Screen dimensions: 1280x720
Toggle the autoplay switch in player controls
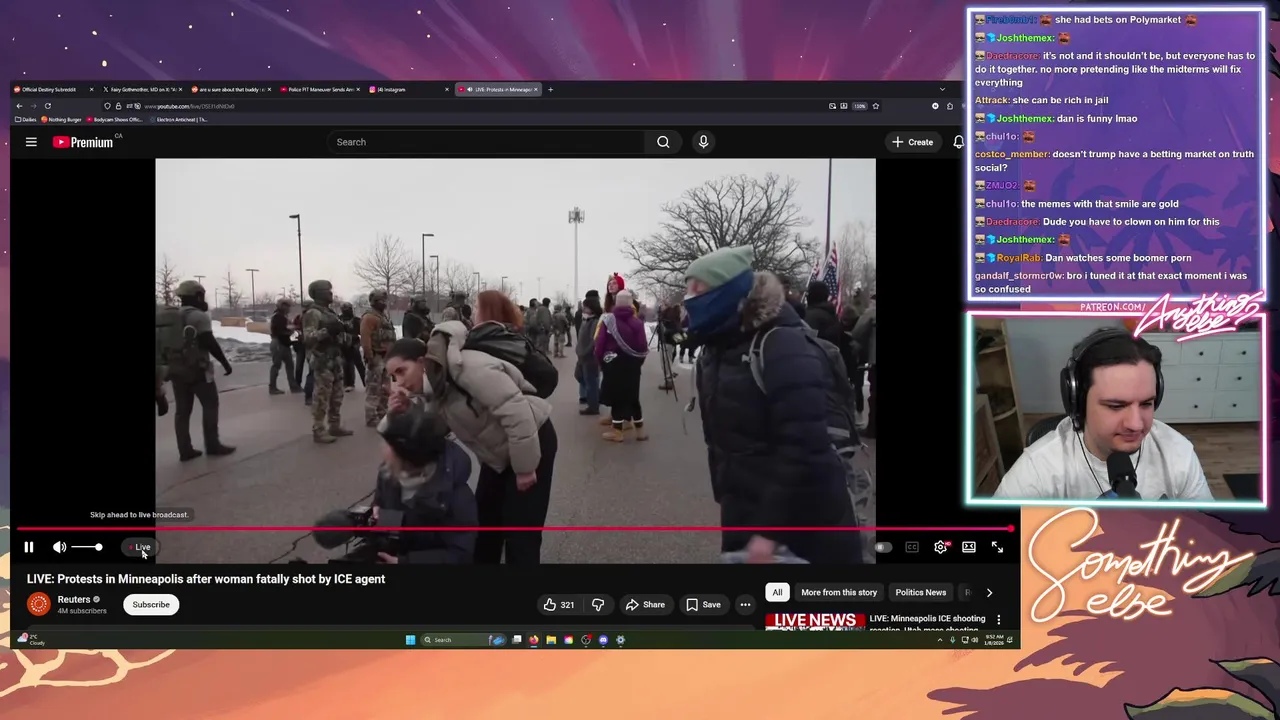(882, 547)
